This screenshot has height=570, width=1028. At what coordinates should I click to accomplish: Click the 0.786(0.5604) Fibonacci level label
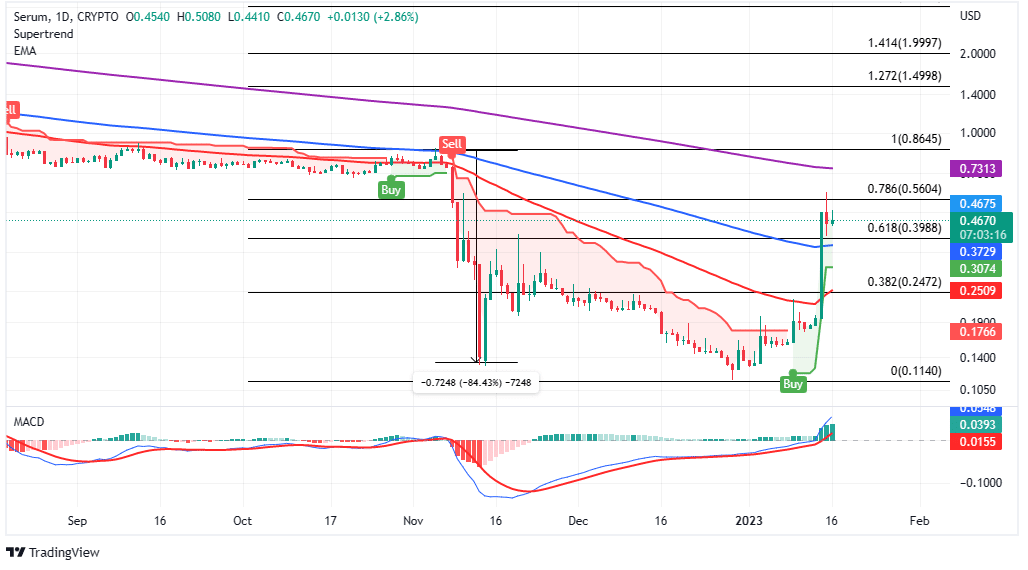click(x=904, y=189)
